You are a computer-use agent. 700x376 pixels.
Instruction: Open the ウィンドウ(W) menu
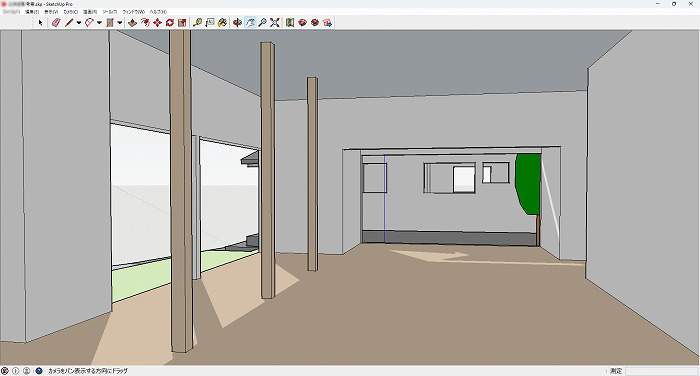pos(133,12)
